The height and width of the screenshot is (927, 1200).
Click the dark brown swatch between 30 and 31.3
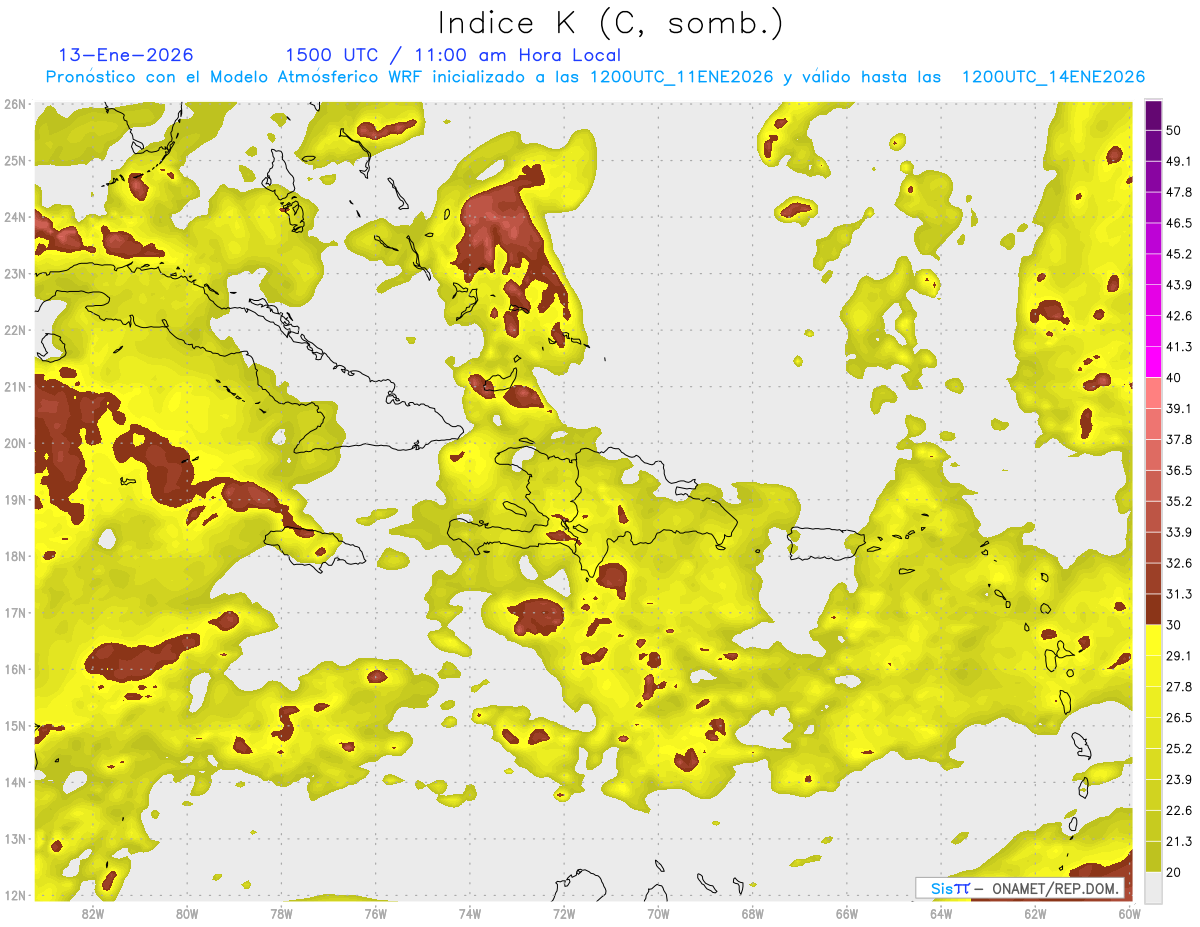click(1153, 609)
